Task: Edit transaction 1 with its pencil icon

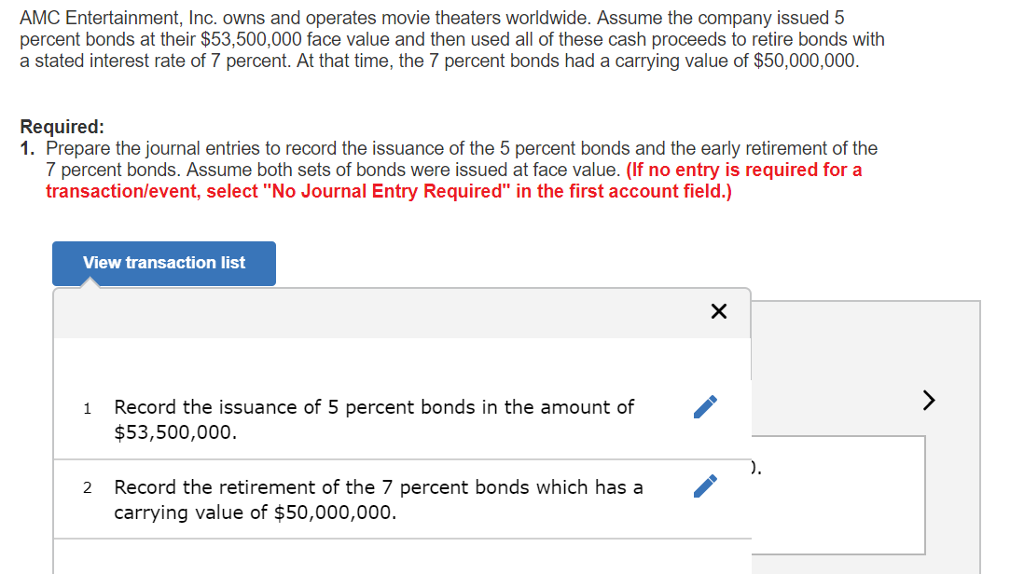Action: point(705,407)
